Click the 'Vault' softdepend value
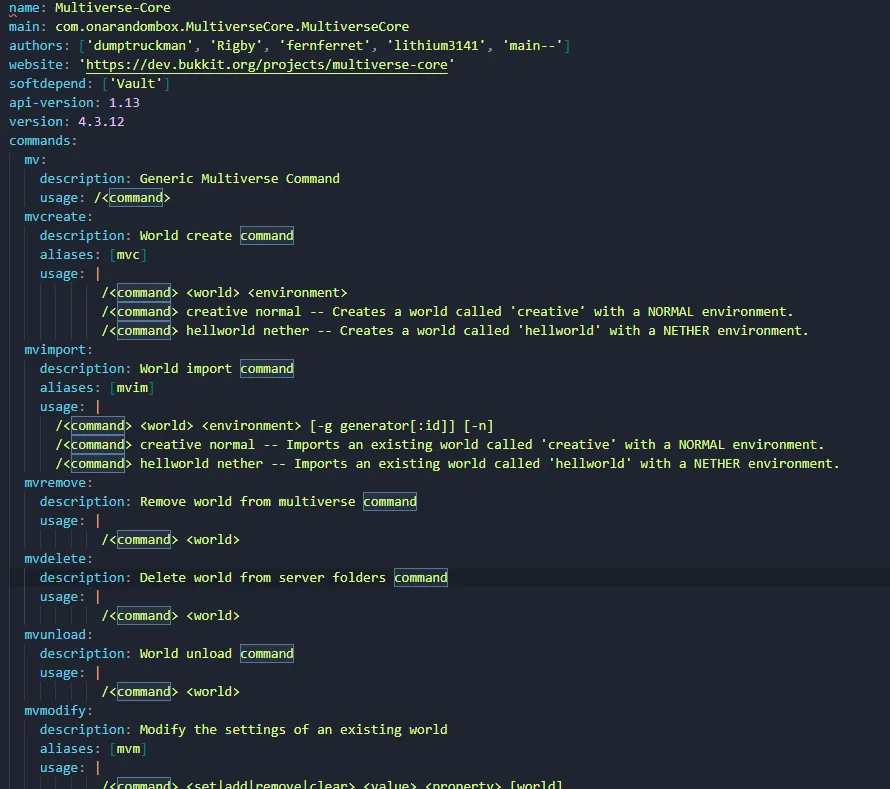 click(x=140, y=84)
